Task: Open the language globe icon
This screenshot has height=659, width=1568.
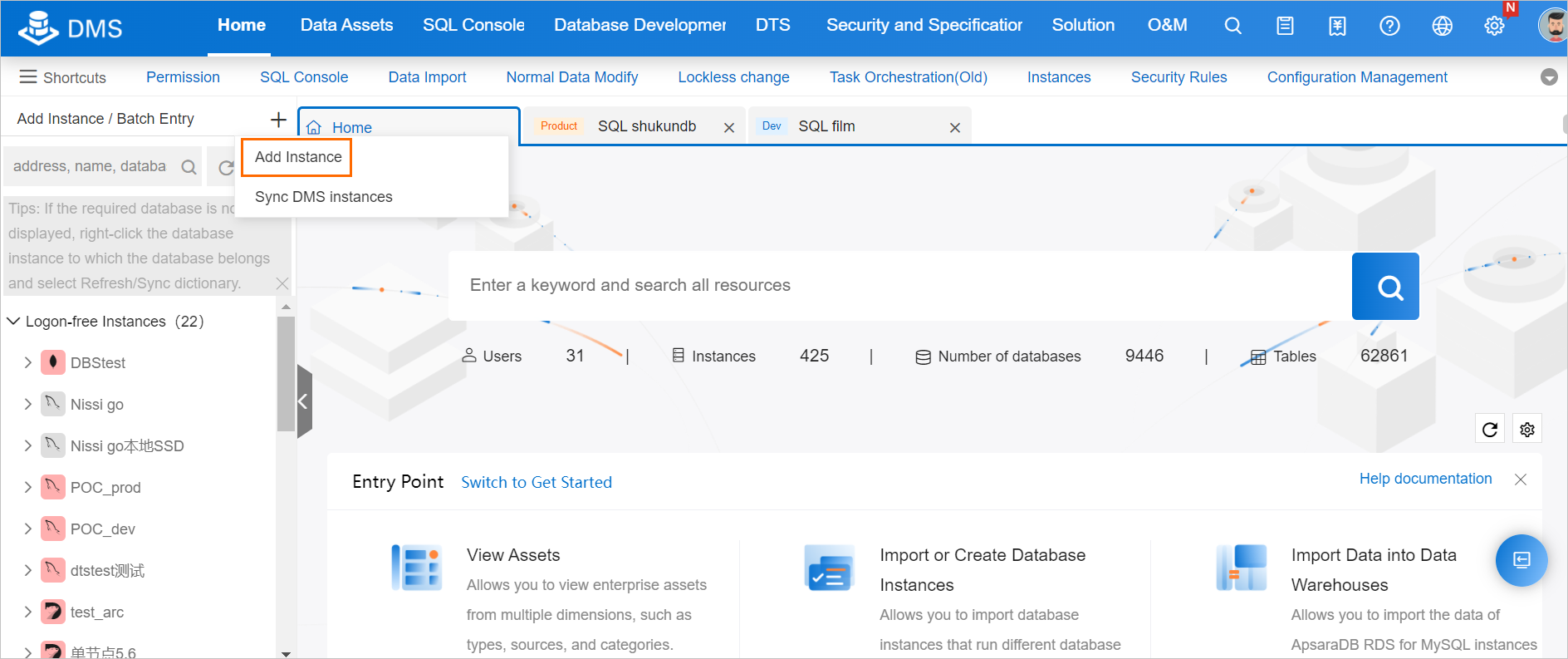Action: [x=1442, y=26]
